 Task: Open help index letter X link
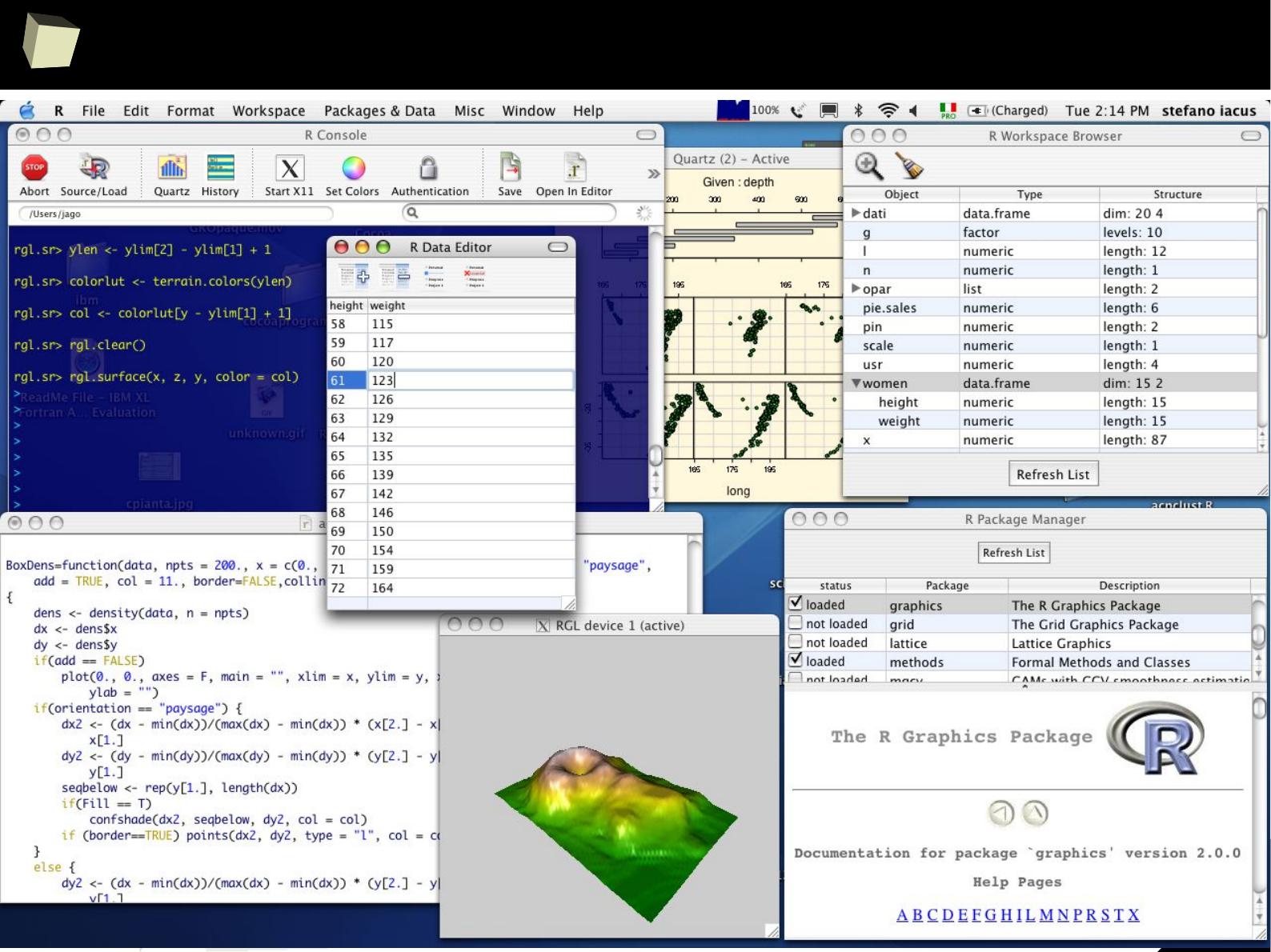(1133, 914)
